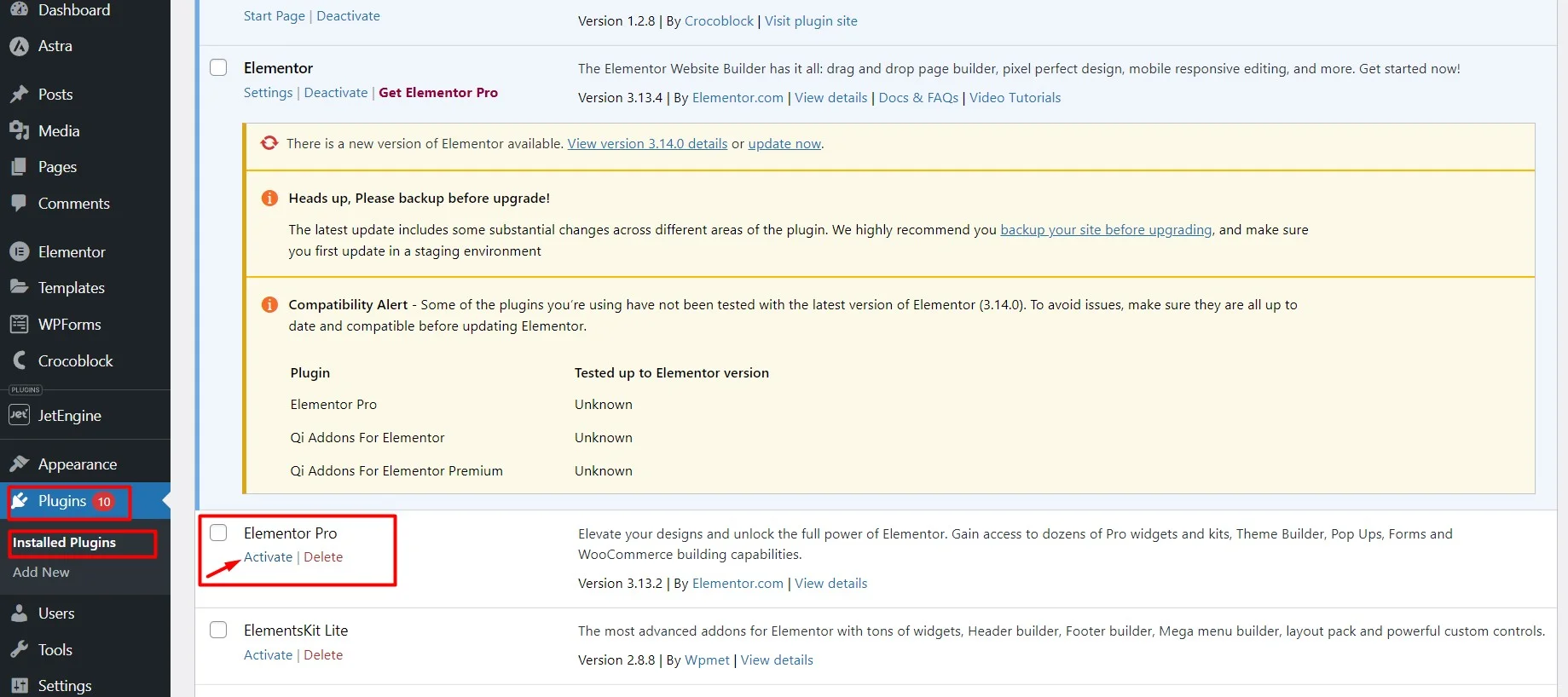Click the Templates folder icon

pyautogui.click(x=19, y=287)
